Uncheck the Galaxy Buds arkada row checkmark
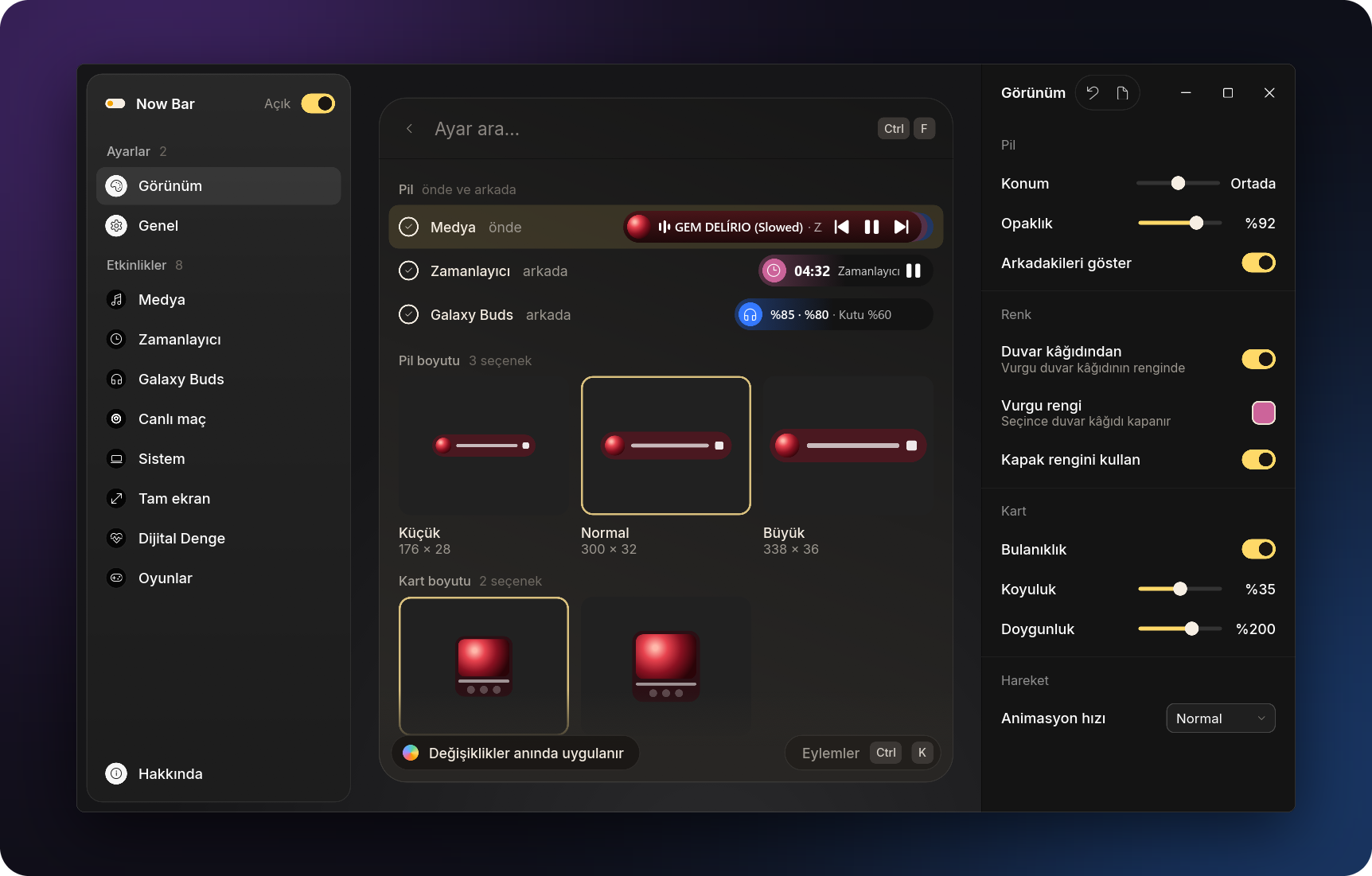 coord(408,314)
